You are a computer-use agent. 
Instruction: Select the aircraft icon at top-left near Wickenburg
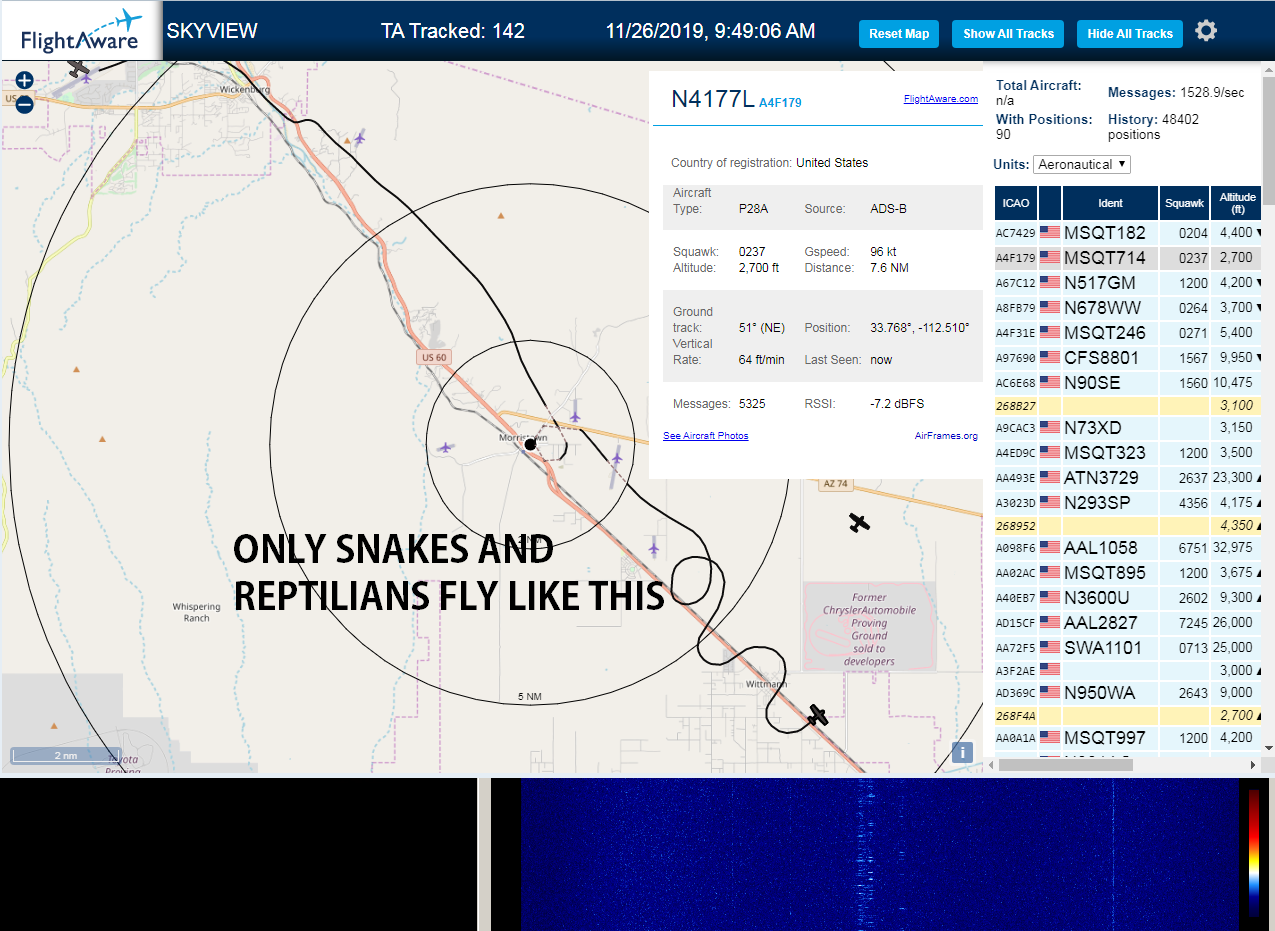pos(79,68)
